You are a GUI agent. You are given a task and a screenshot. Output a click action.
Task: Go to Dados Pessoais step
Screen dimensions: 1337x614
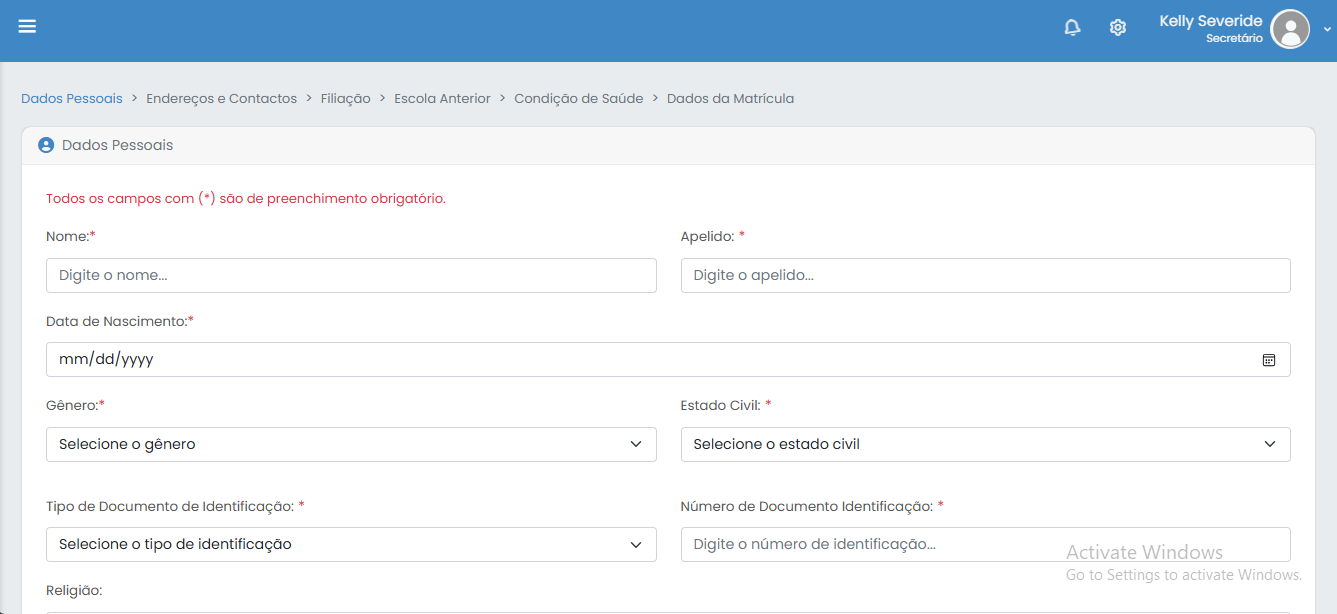[x=72, y=99]
